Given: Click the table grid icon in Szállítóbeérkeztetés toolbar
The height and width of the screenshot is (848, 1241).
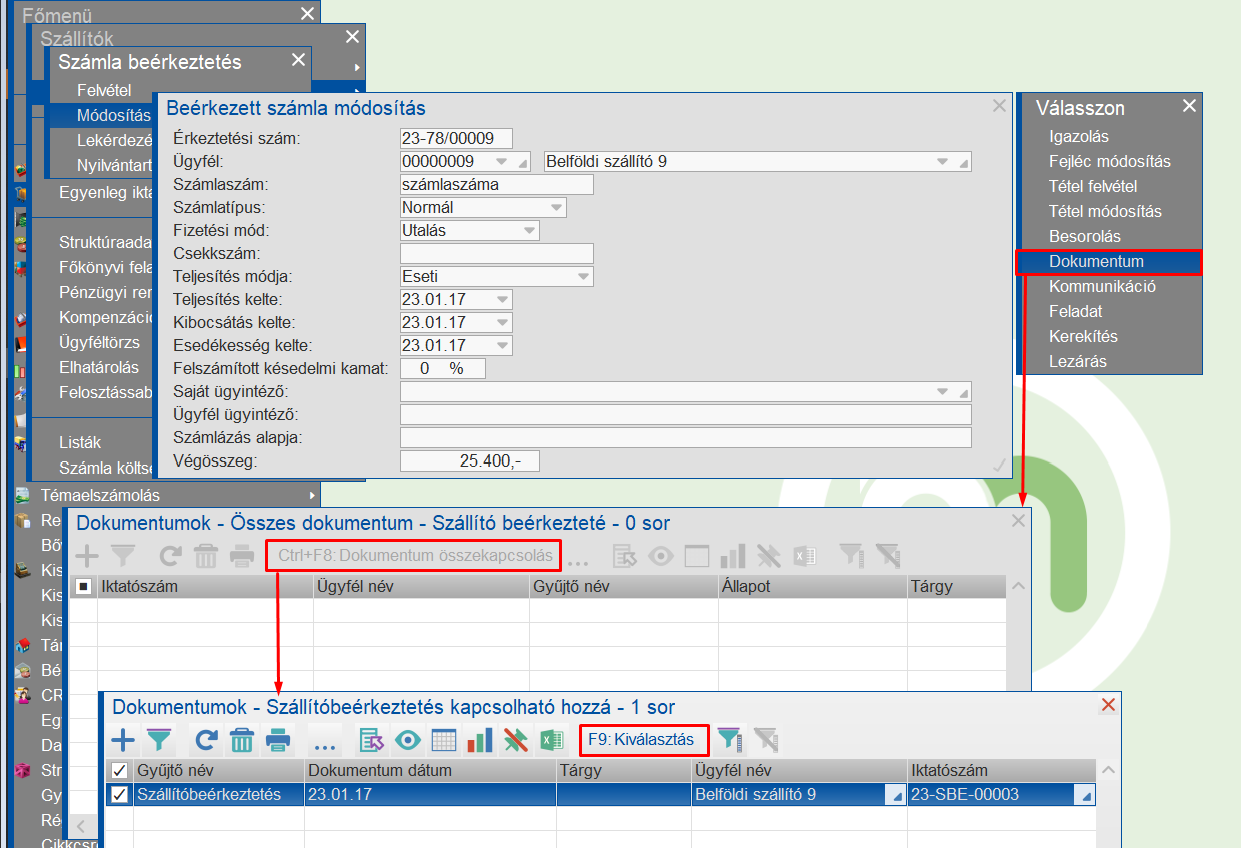Looking at the screenshot, I should (x=444, y=740).
